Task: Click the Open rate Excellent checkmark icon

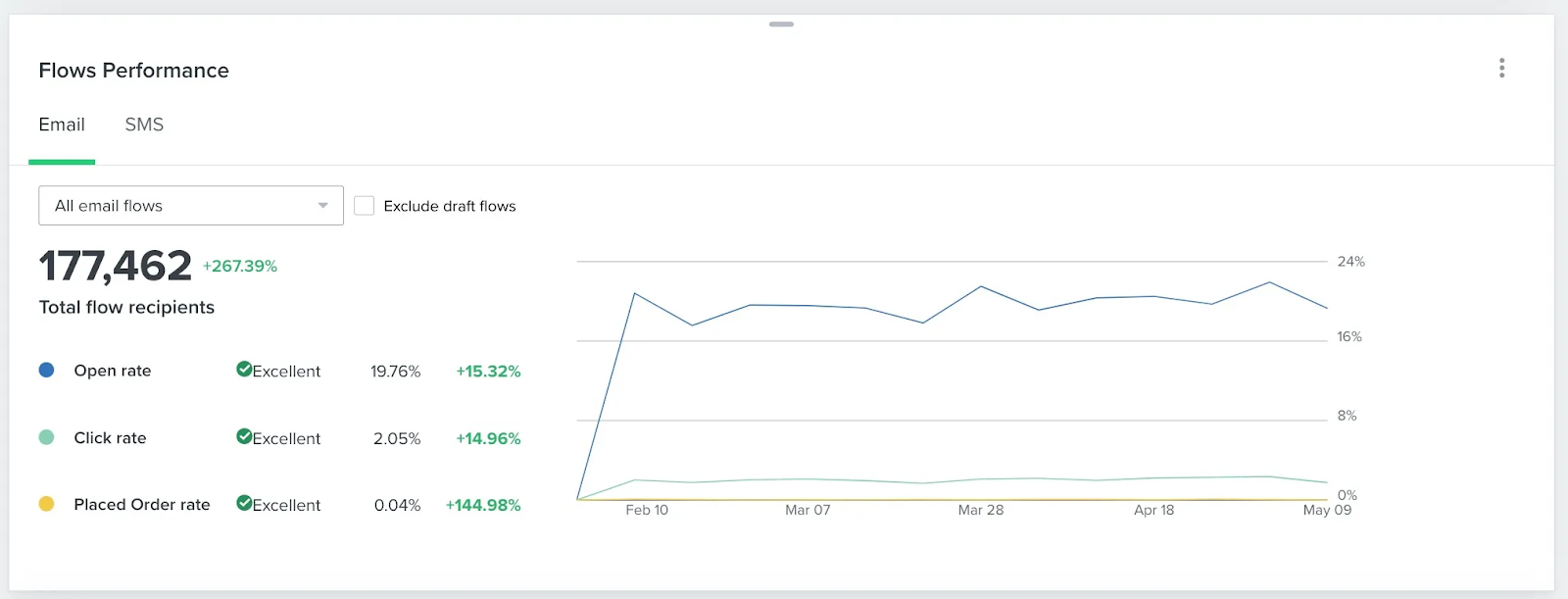Action: 244,370
